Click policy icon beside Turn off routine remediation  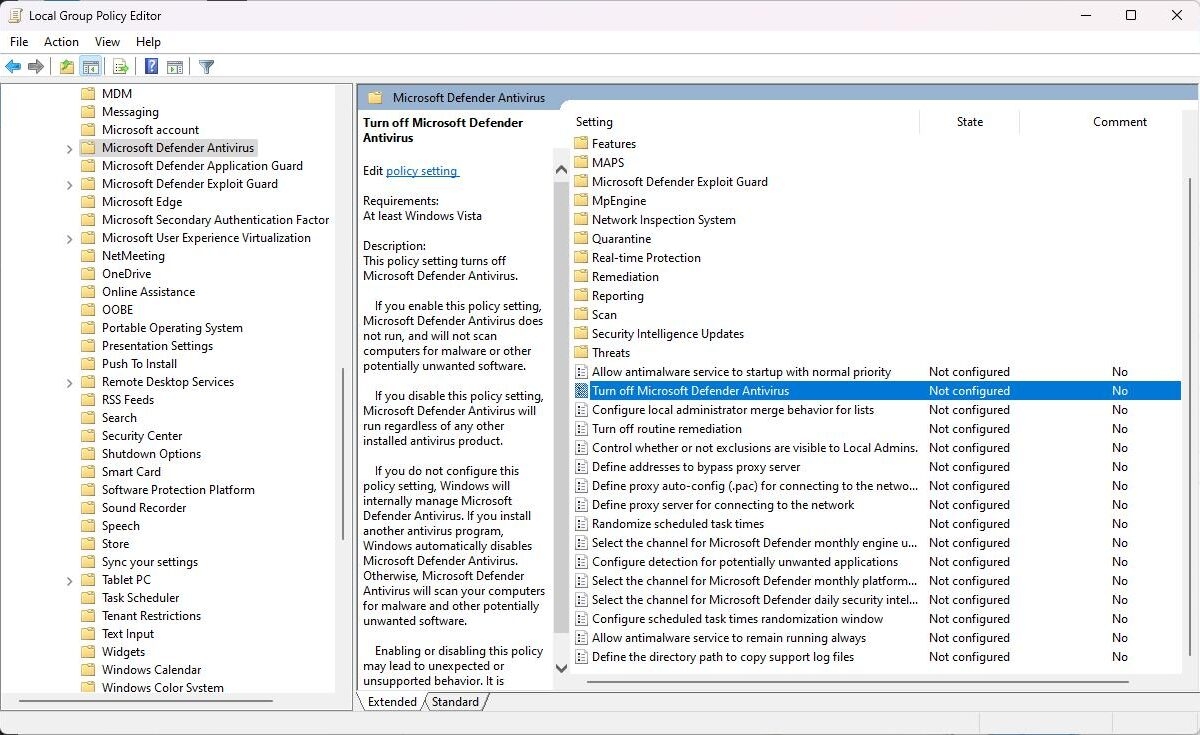[x=582, y=429]
